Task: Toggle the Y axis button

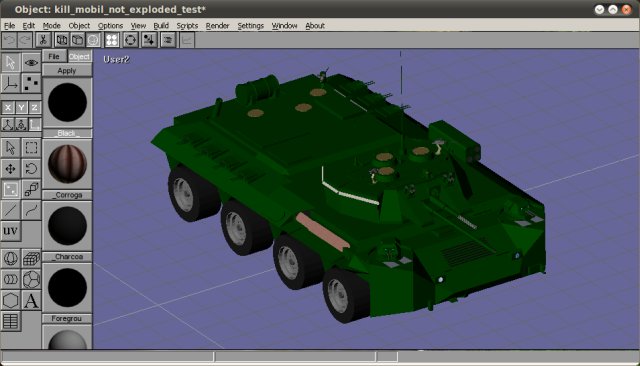Action: pyautogui.click(x=21, y=108)
